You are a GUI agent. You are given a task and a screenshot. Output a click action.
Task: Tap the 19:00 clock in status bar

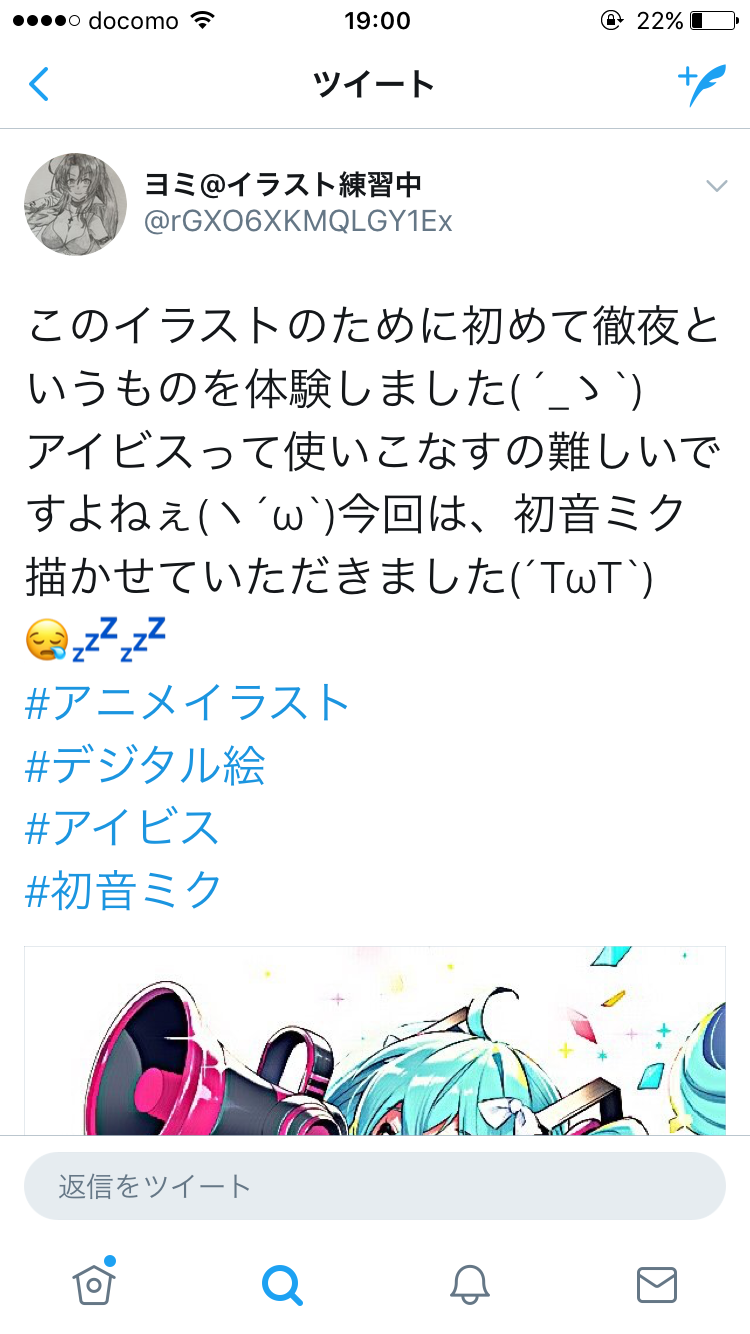coord(376,20)
